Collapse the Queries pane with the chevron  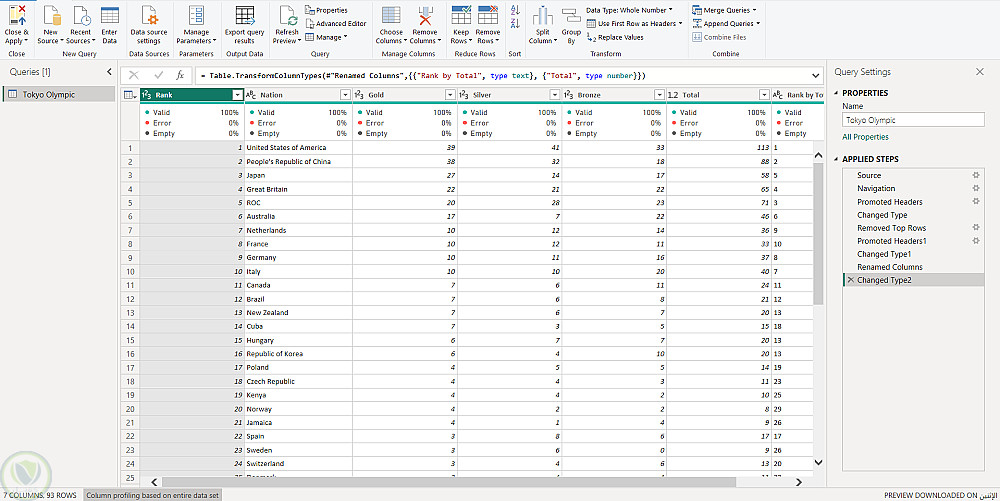[109, 72]
